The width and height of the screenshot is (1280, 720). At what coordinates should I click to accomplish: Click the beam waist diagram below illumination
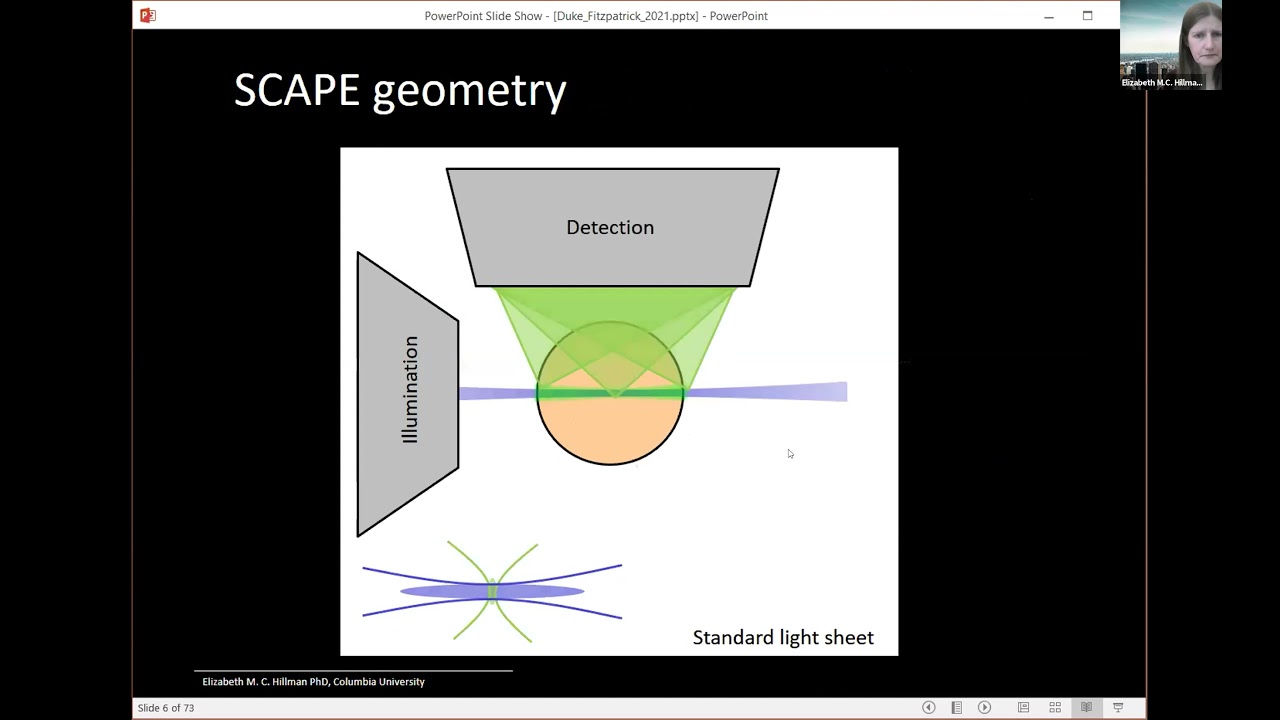492,592
